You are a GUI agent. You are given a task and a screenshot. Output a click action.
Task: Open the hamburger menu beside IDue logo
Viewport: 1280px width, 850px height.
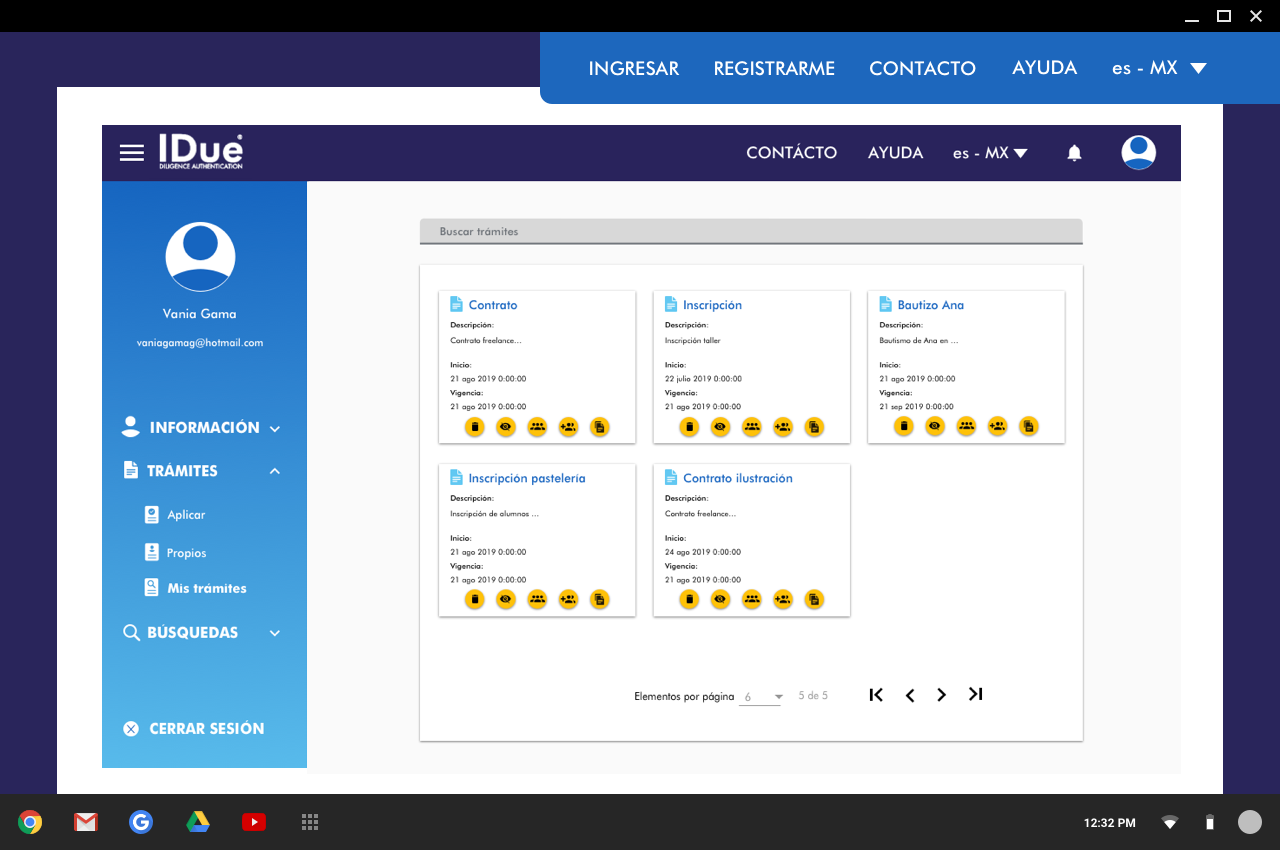132,153
